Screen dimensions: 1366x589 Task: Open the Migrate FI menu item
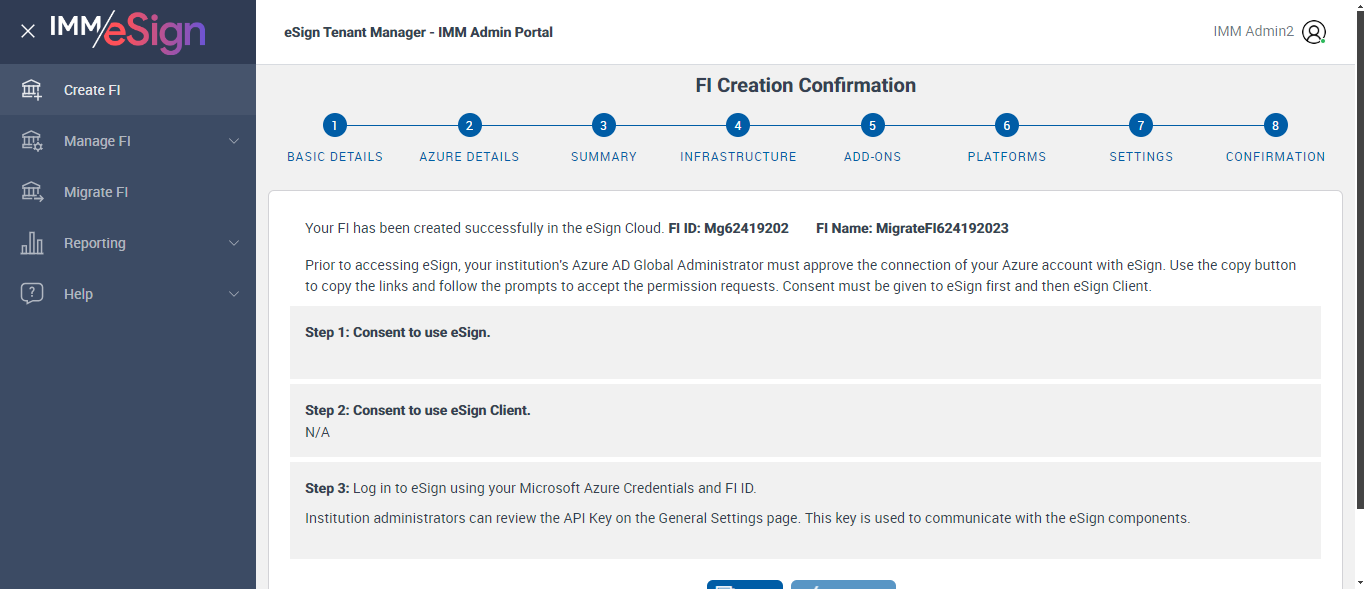tap(96, 192)
